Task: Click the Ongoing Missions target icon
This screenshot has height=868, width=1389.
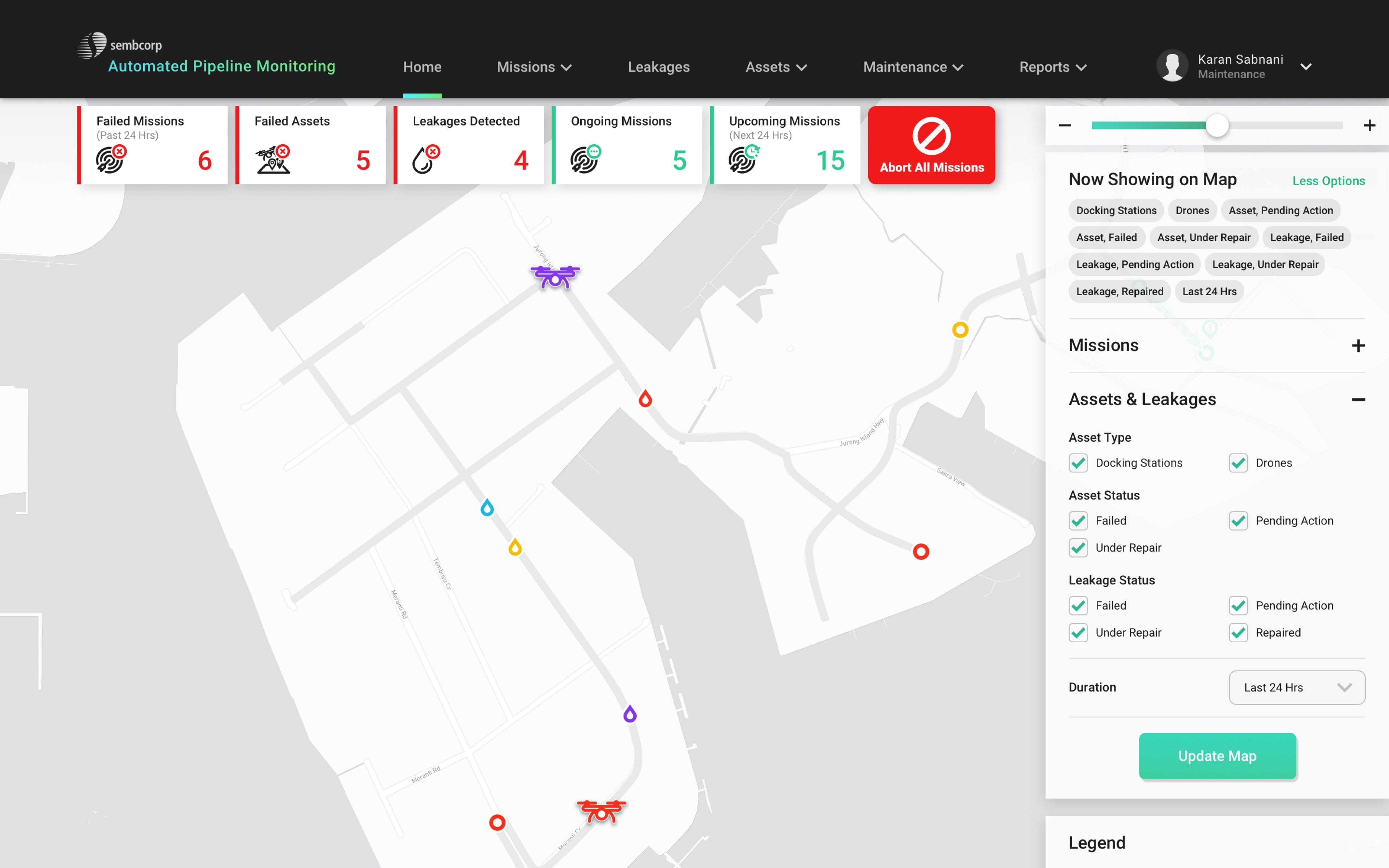Action: coord(586,159)
